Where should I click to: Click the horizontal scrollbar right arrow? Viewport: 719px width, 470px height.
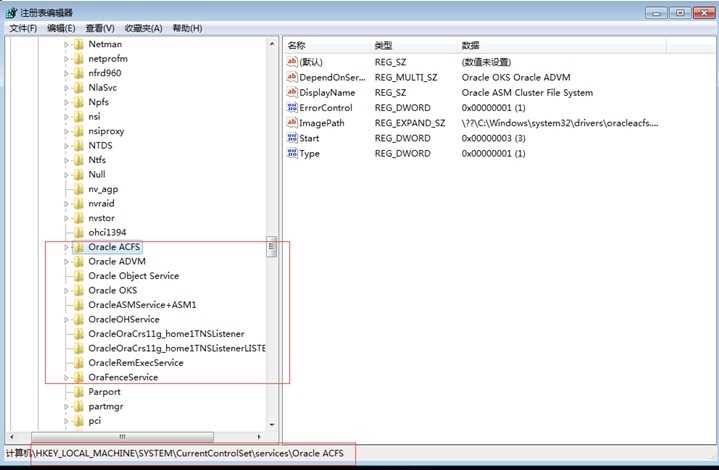259,437
